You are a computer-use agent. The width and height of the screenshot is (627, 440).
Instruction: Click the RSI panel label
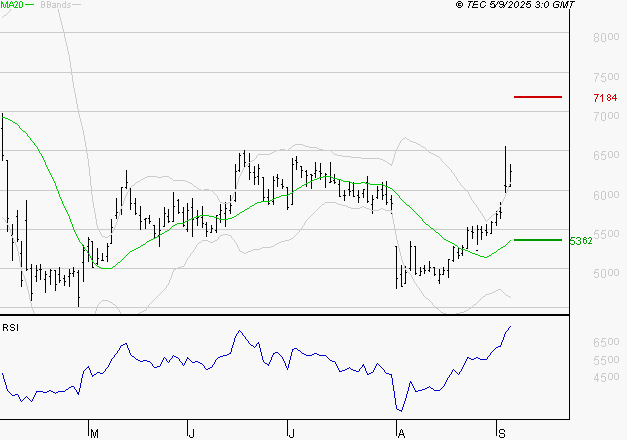coord(11,327)
